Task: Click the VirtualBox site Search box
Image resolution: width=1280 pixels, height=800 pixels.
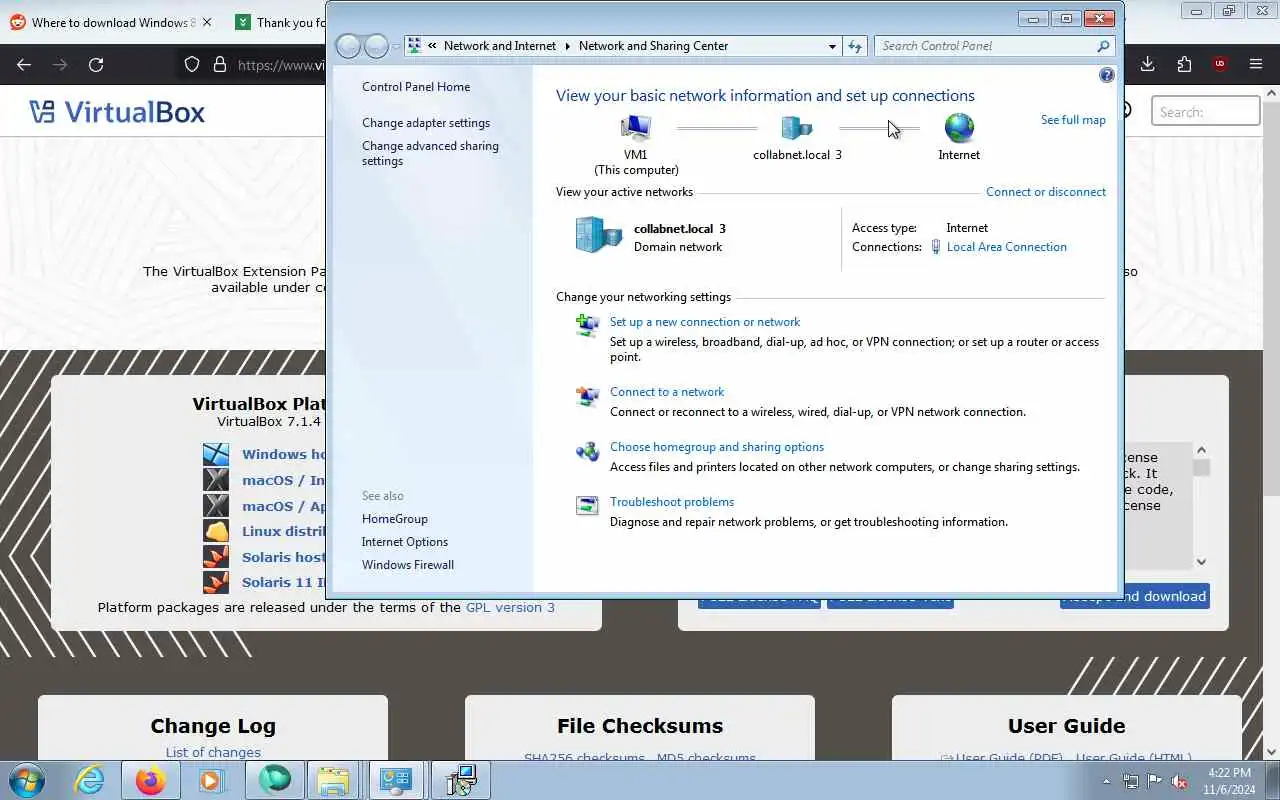Action: [x=1205, y=112]
